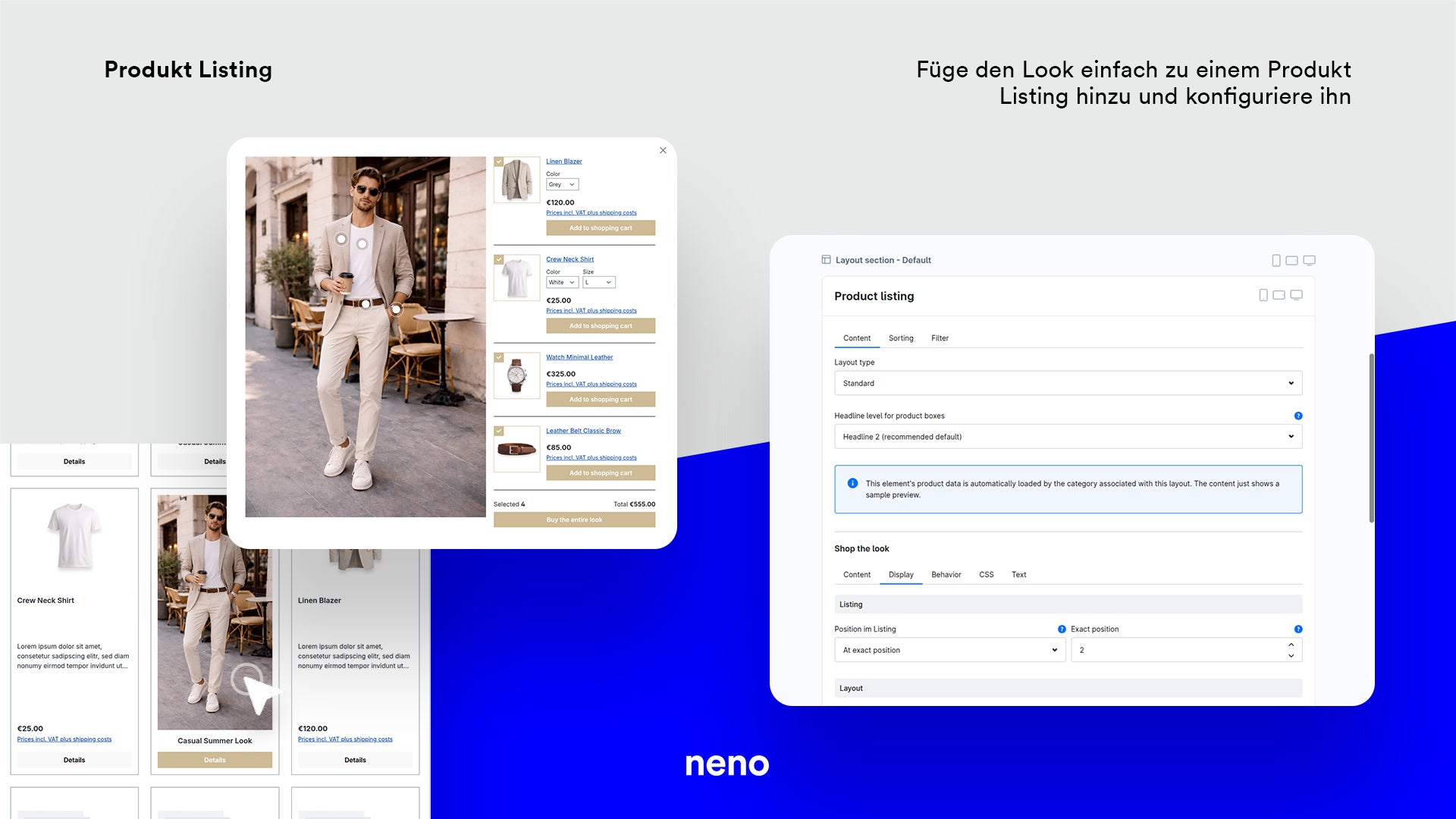Switch to Behavior tab
Screen dimensions: 1456x819
tap(946, 575)
